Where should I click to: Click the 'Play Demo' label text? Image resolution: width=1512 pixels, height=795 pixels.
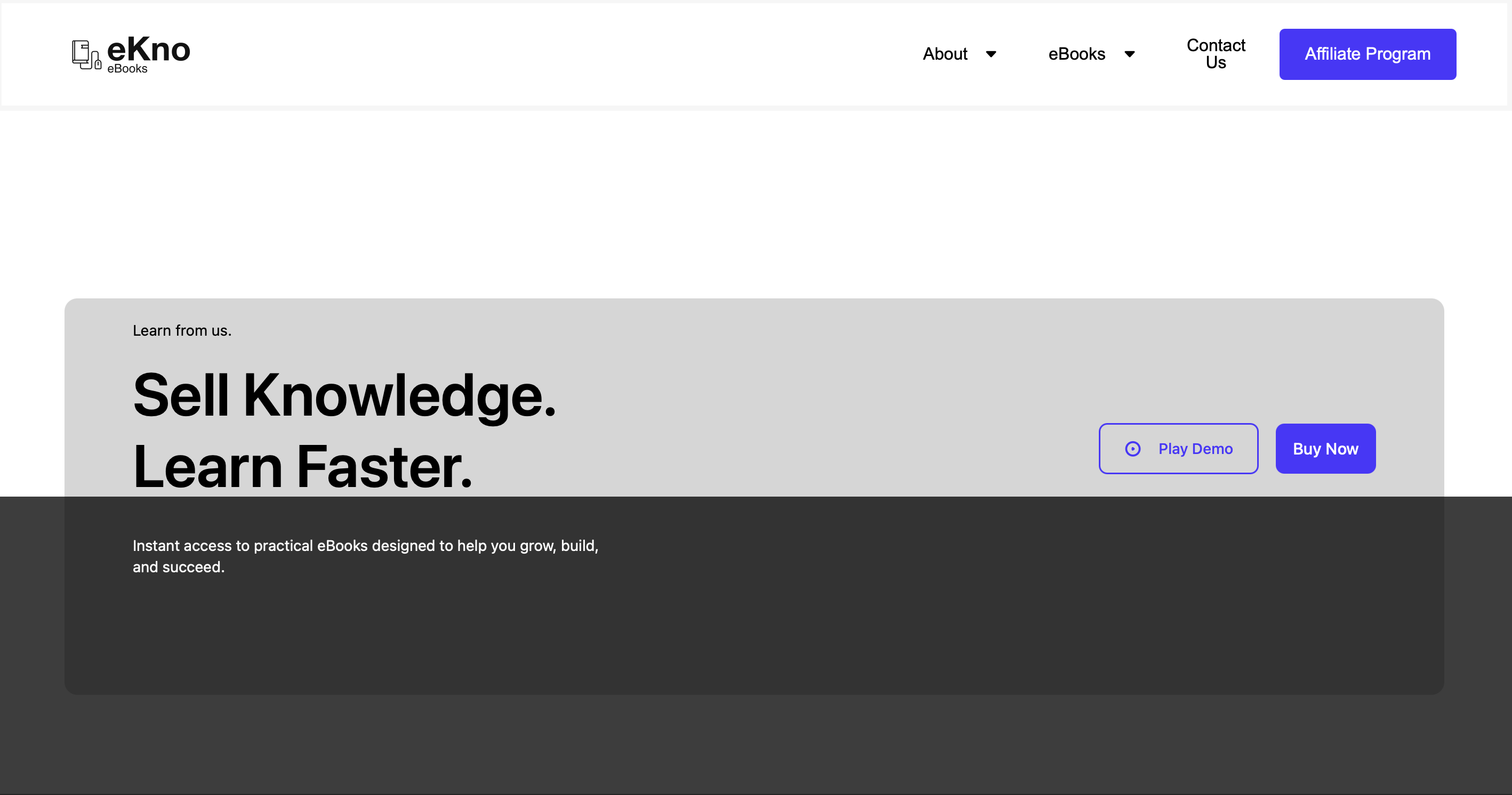pos(1195,449)
